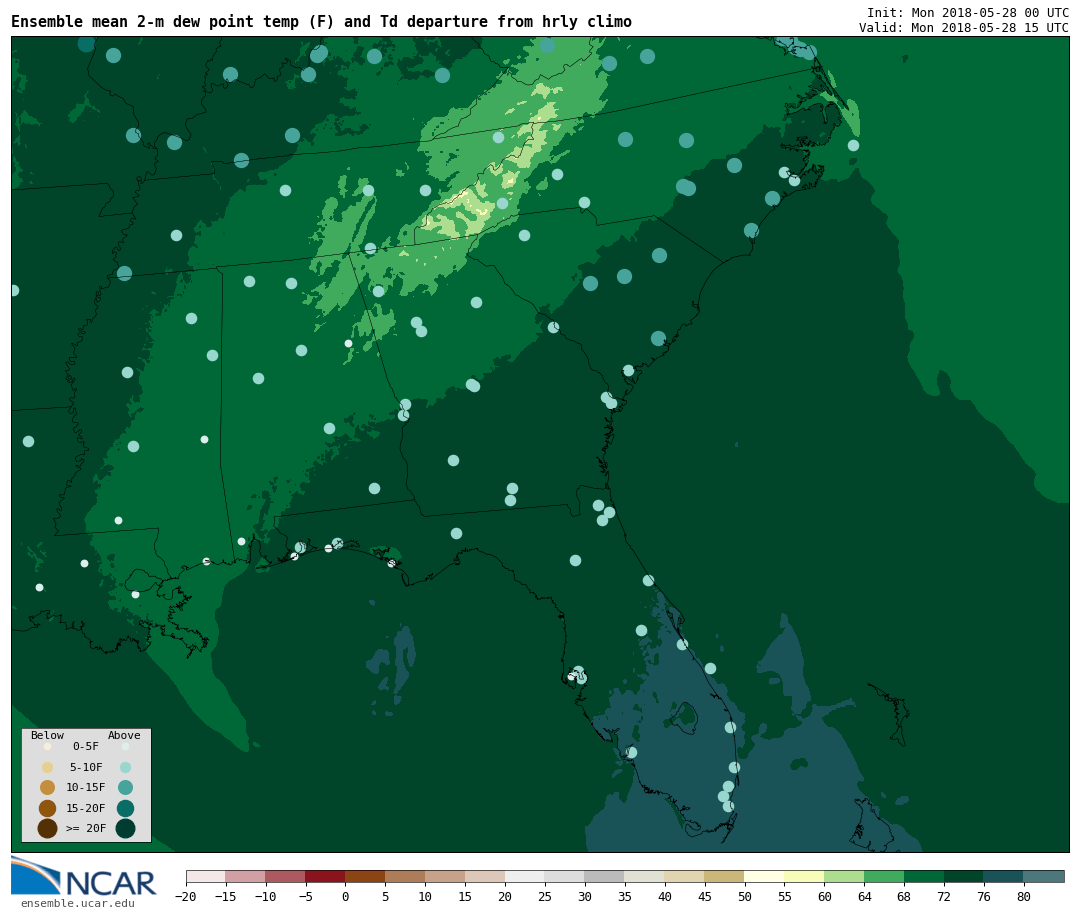This screenshot has height=915, width=1080.
Task: Pick the dark red swatch between -5 and 0
Action: click(x=325, y=876)
